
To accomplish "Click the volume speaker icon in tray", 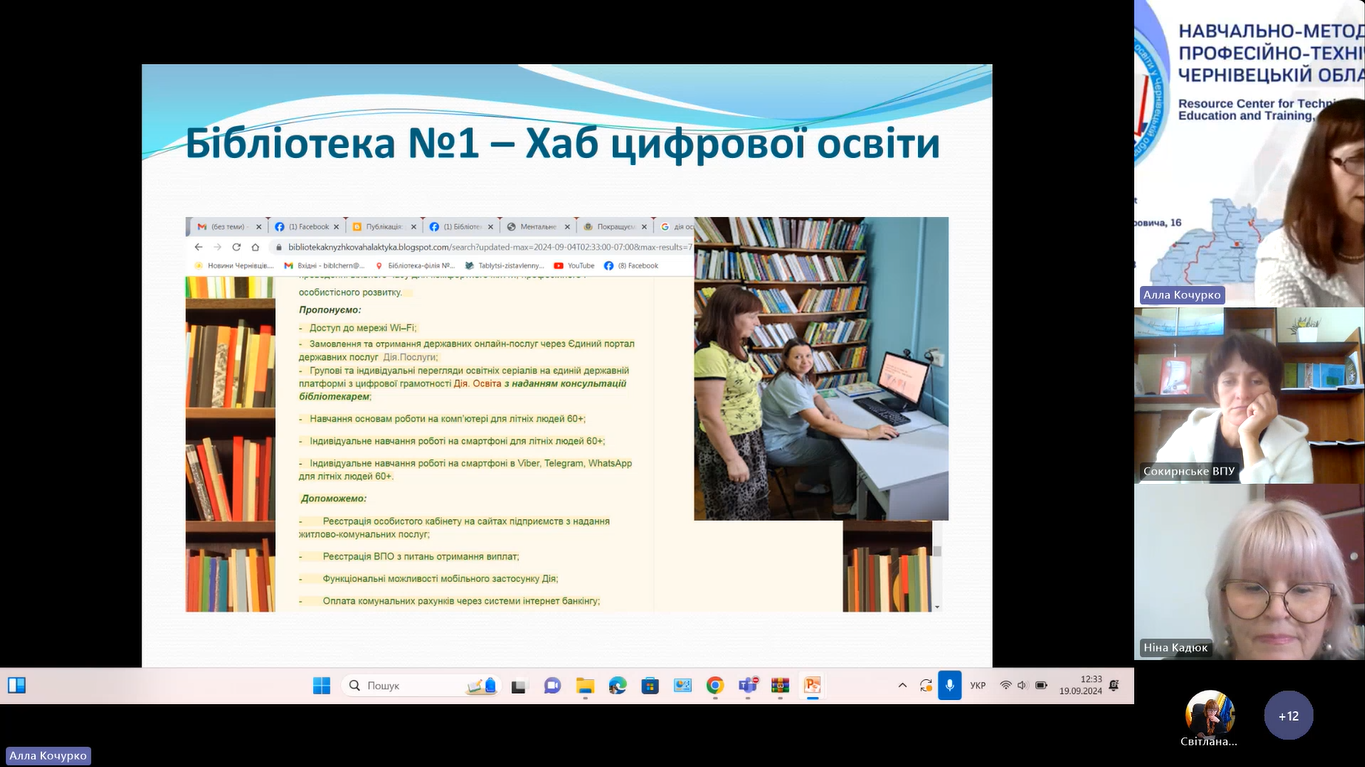I will coord(1023,686).
